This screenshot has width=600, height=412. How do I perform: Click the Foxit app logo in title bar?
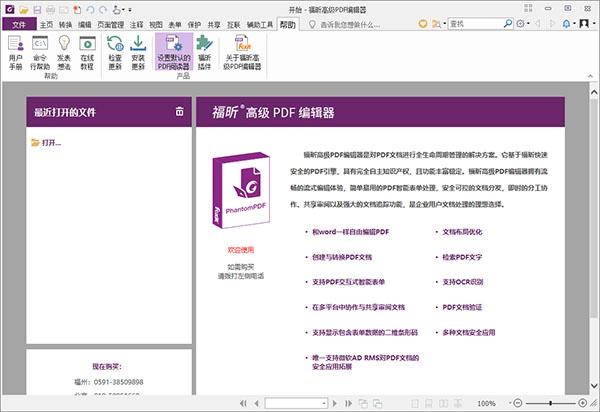10,9
